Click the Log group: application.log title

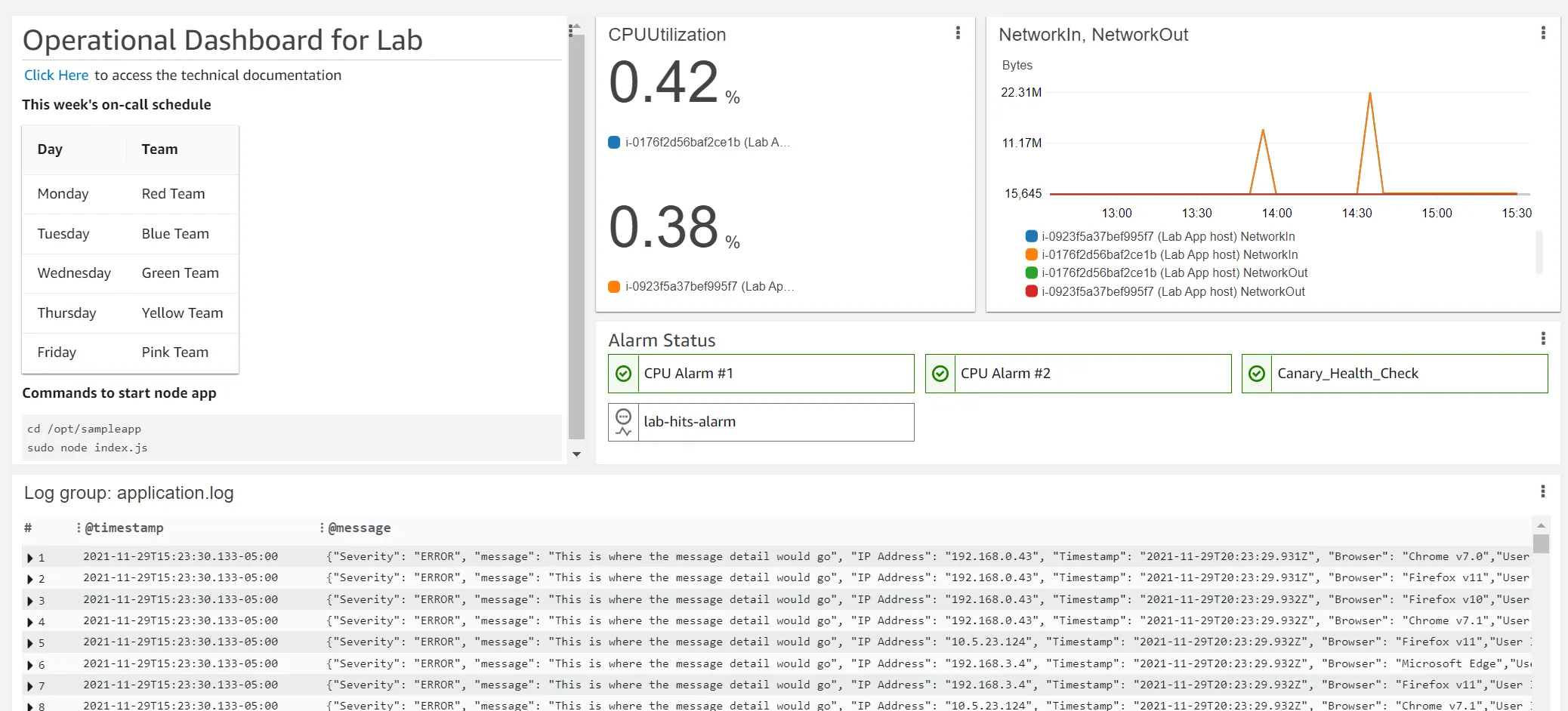click(x=129, y=493)
